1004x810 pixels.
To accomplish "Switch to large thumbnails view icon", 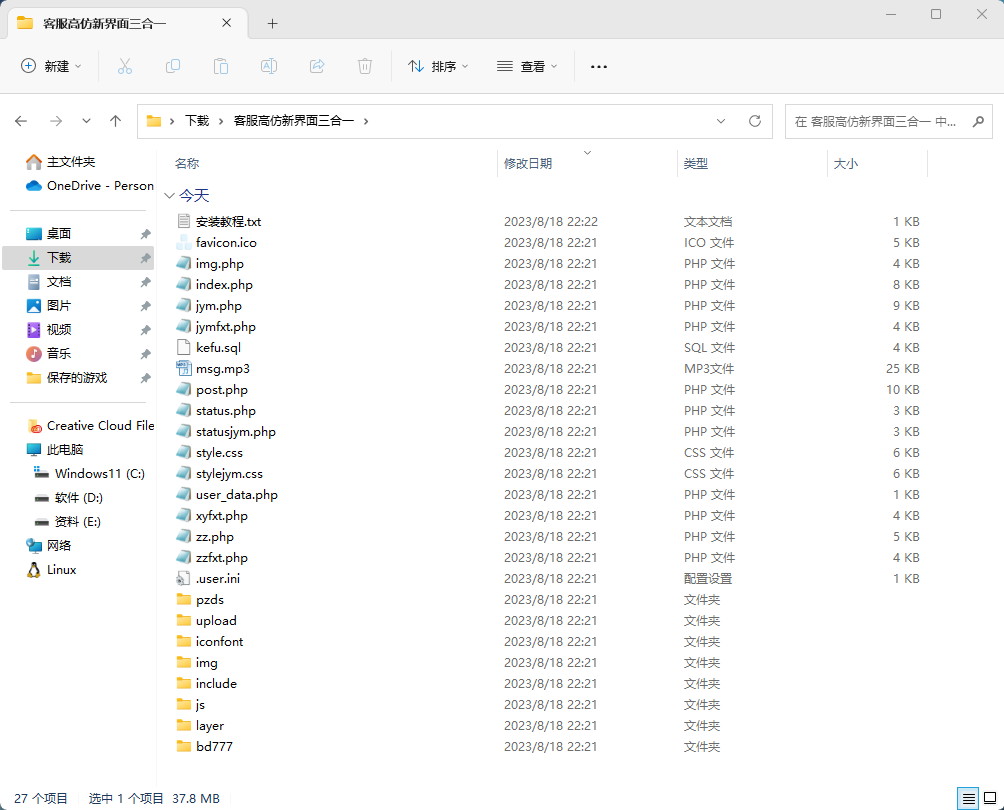I will [990, 798].
